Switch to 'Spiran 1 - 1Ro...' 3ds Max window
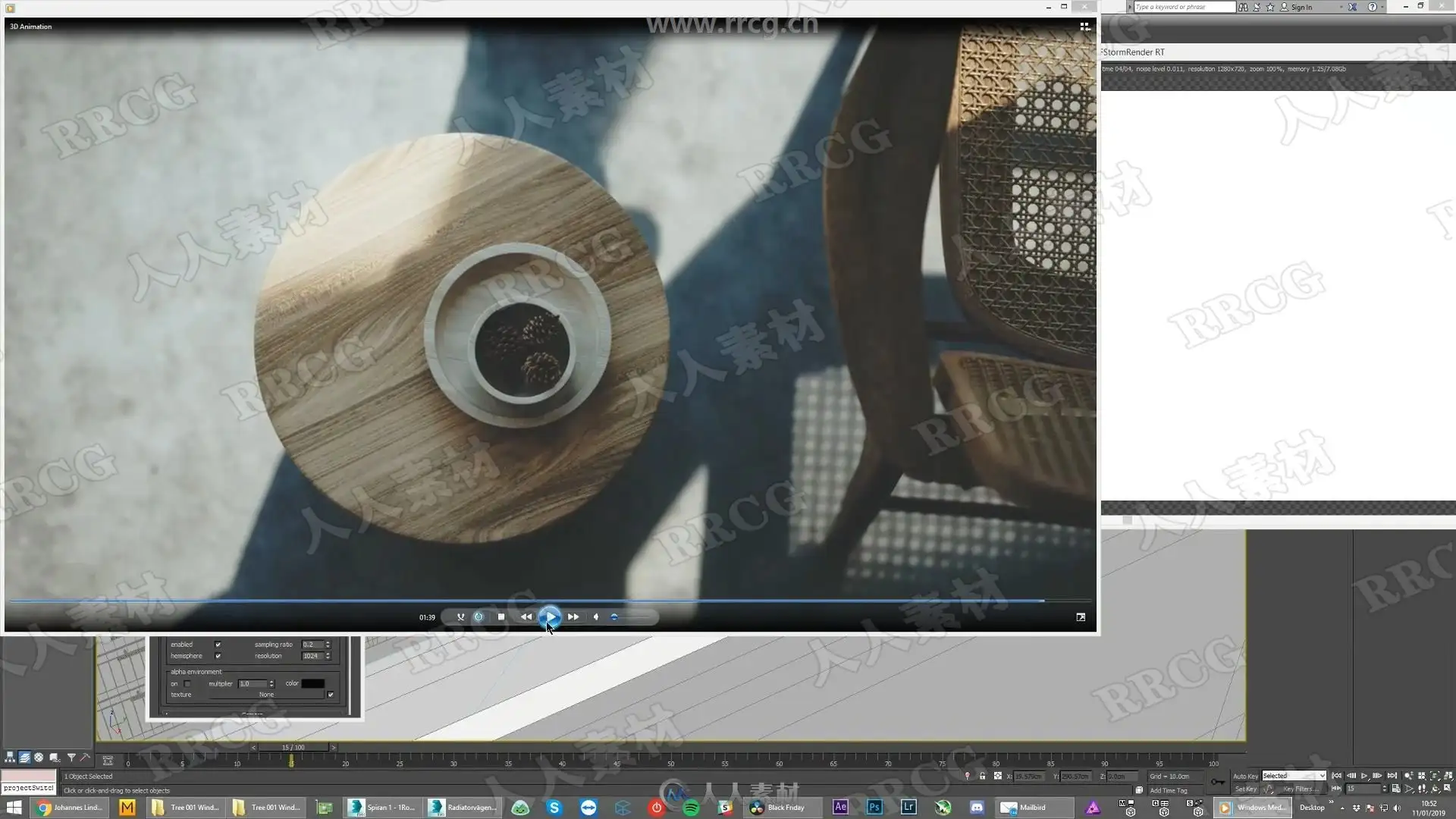This screenshot has width=1456, height=819. coord(383,808)
